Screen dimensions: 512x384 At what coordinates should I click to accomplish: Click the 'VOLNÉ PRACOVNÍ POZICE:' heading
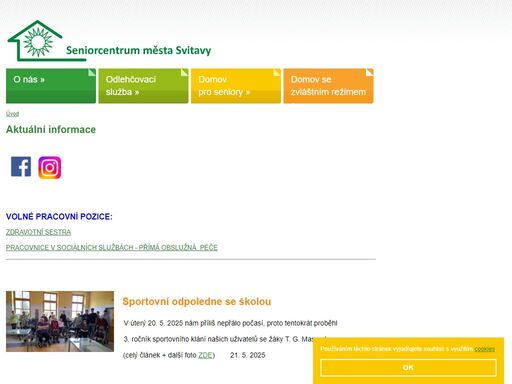[59, 217]
